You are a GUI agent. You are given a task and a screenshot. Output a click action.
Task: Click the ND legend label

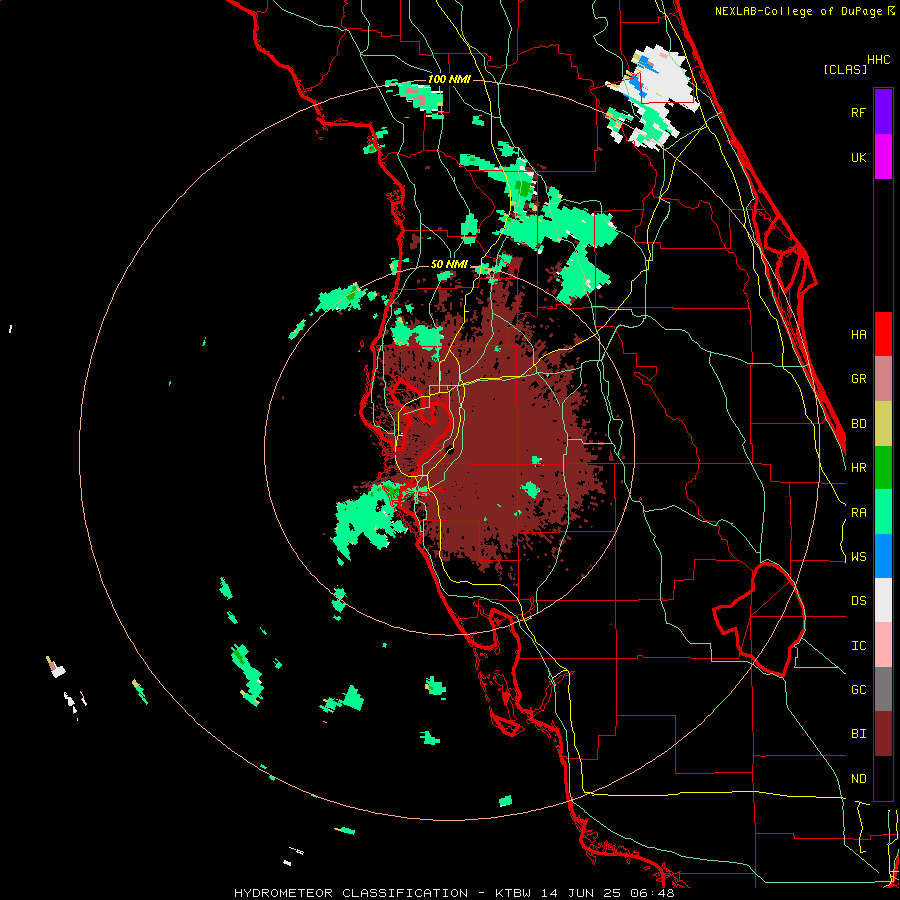(x=858, y=779)
